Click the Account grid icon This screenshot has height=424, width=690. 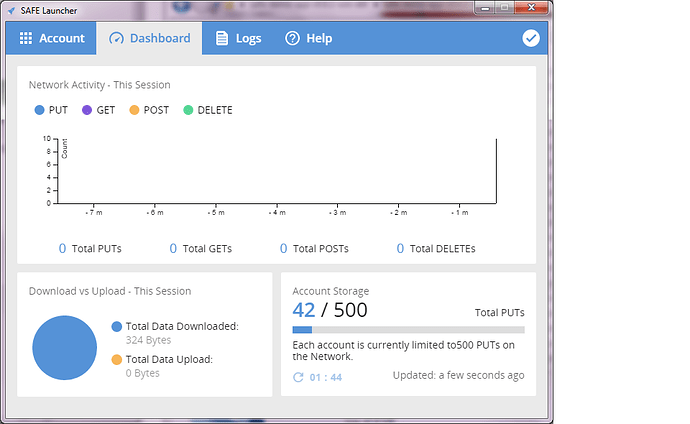pos(26,38)
